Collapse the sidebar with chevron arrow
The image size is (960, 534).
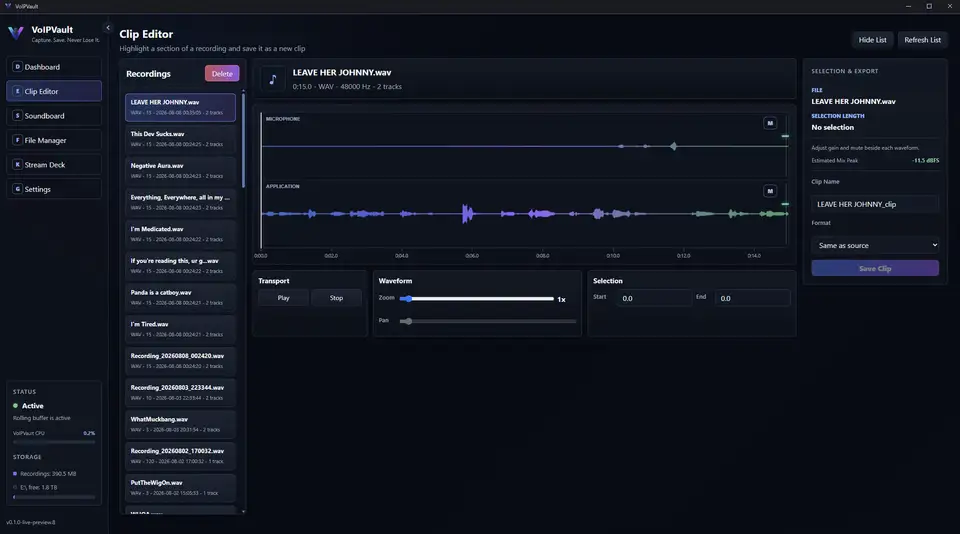(x=108, y=28)
